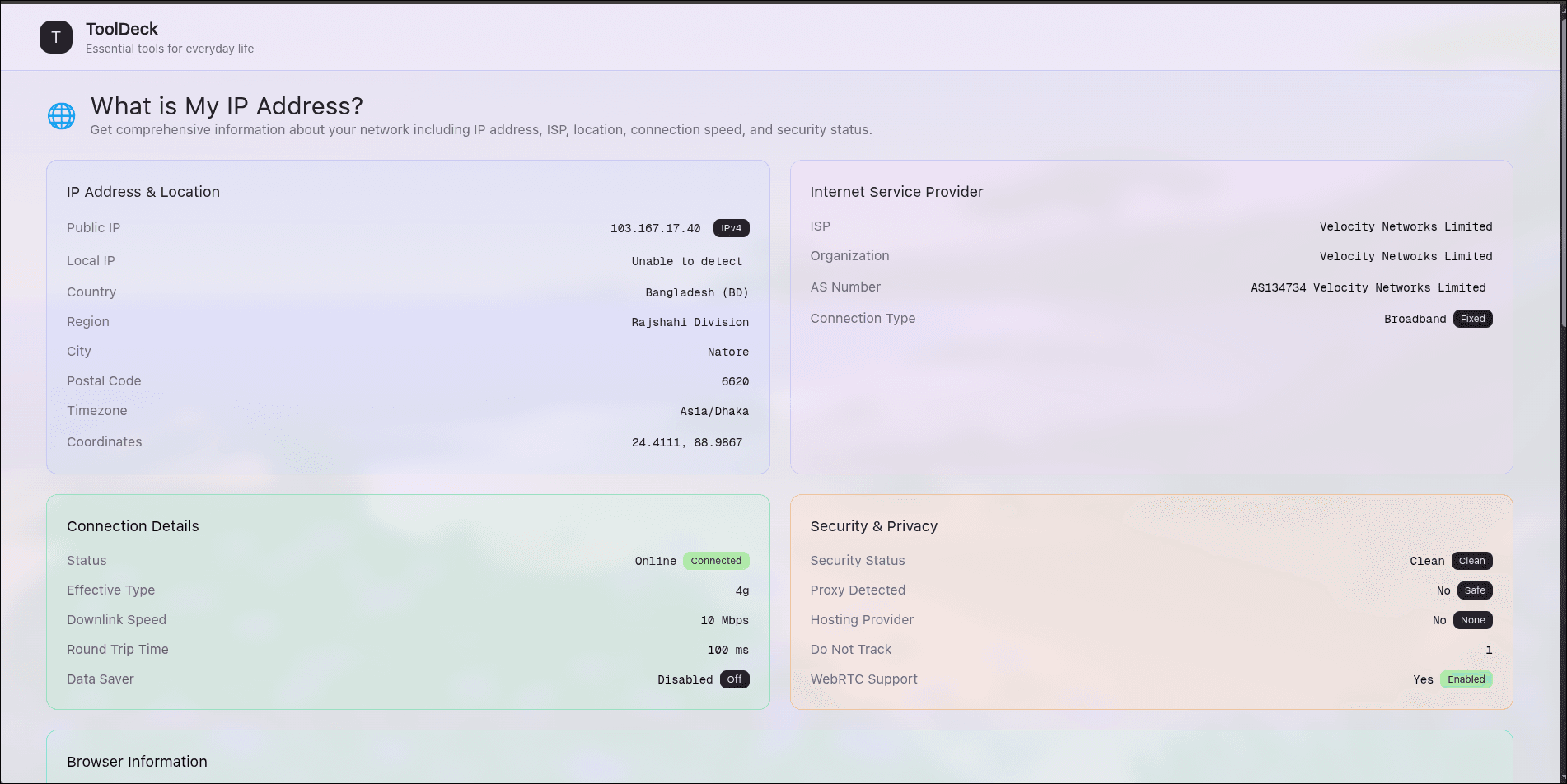Select the public IP 103.167.17.40

point(655,228)
